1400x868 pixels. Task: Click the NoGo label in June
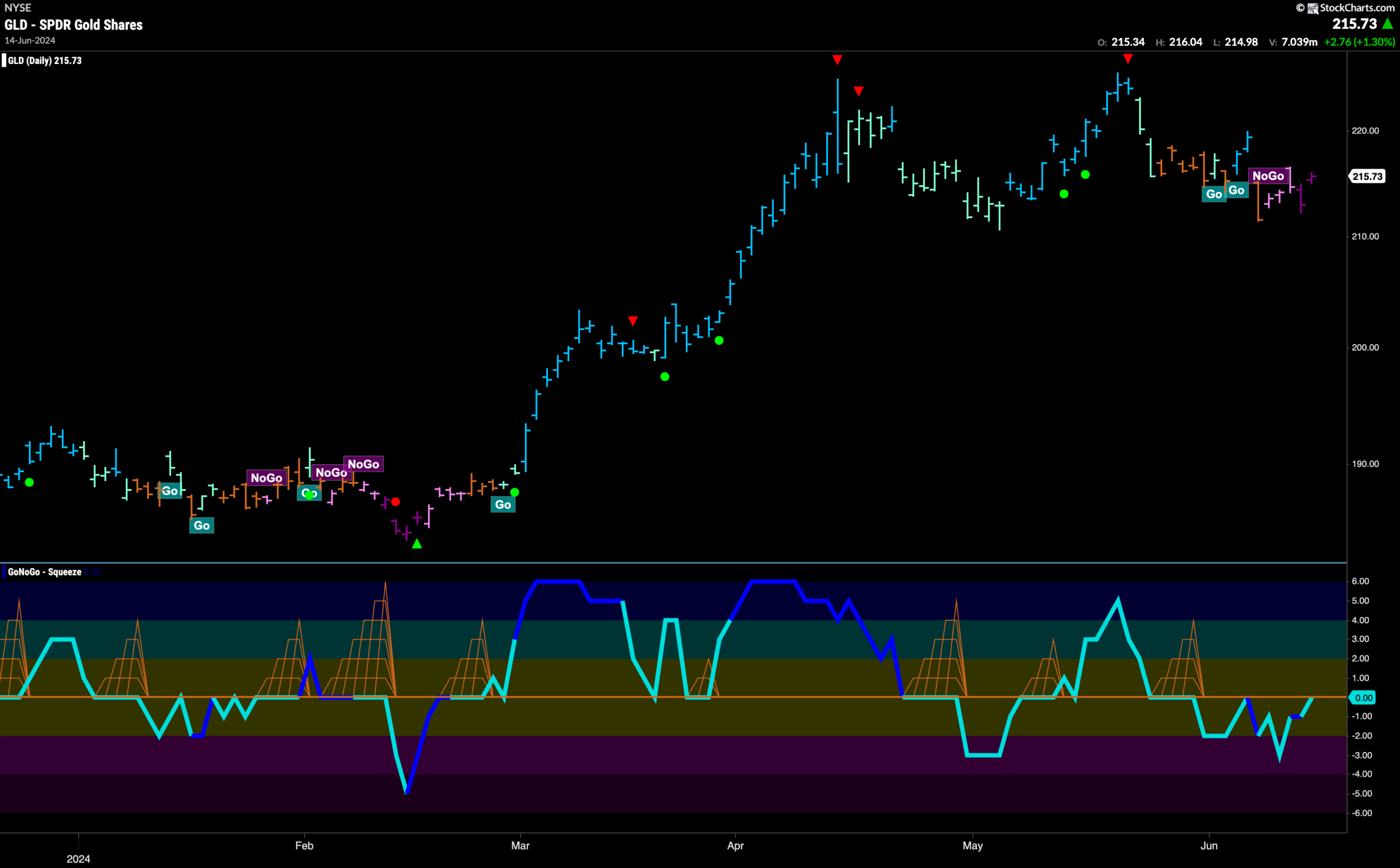1269,176
